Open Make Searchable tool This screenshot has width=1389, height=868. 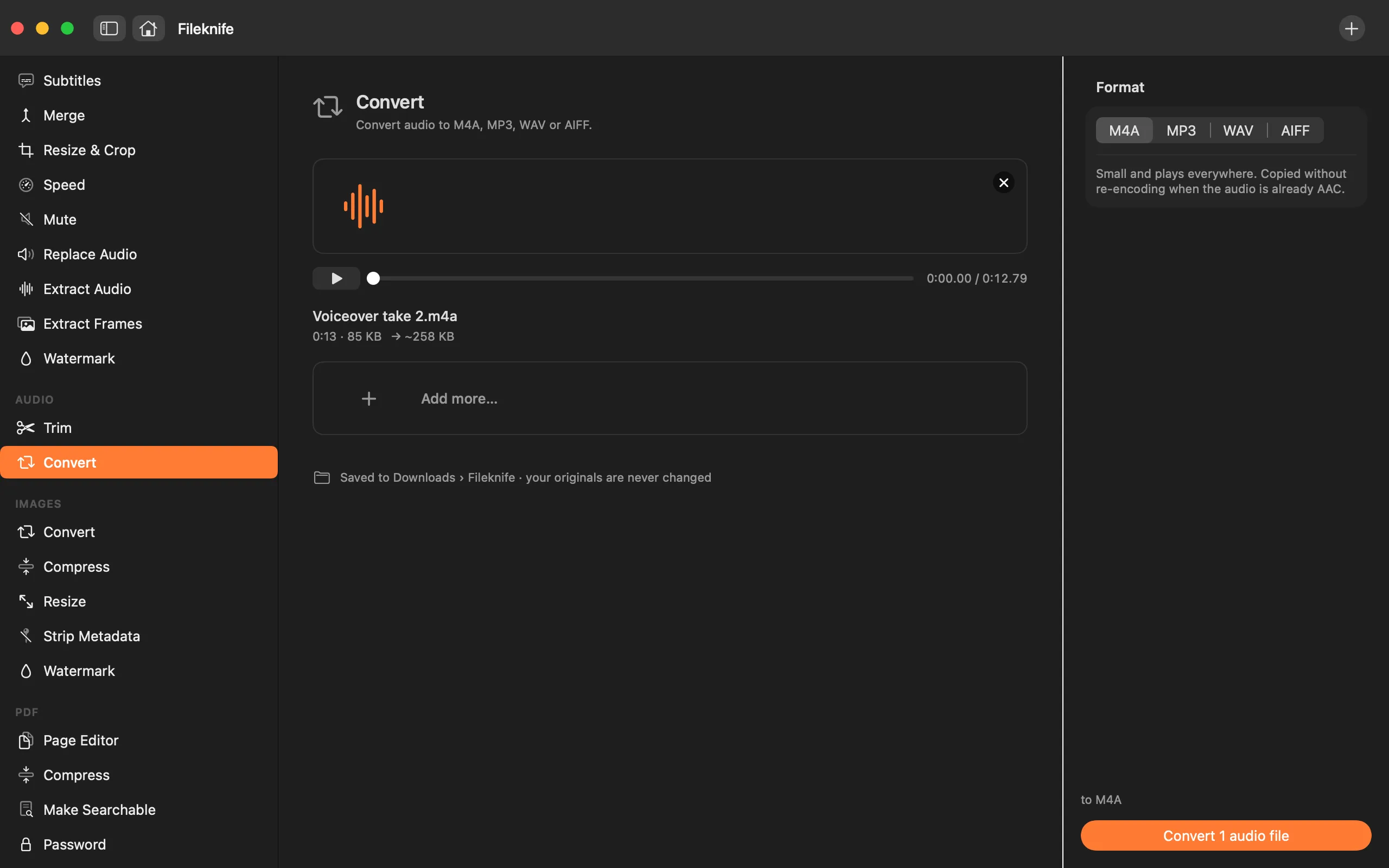(139, 810)
